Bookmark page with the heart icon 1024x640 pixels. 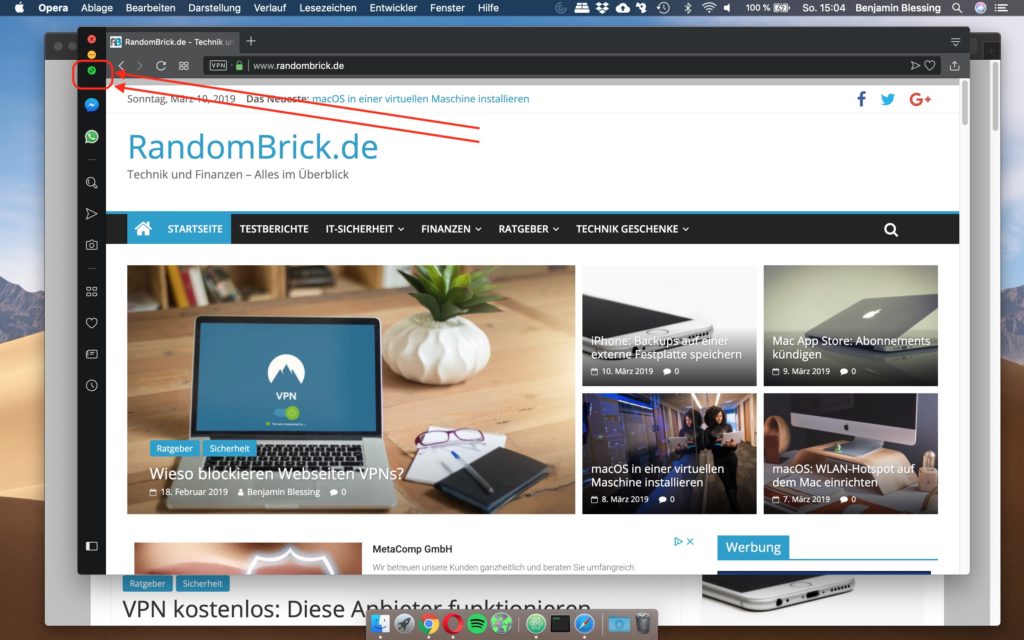click(930, 65)
